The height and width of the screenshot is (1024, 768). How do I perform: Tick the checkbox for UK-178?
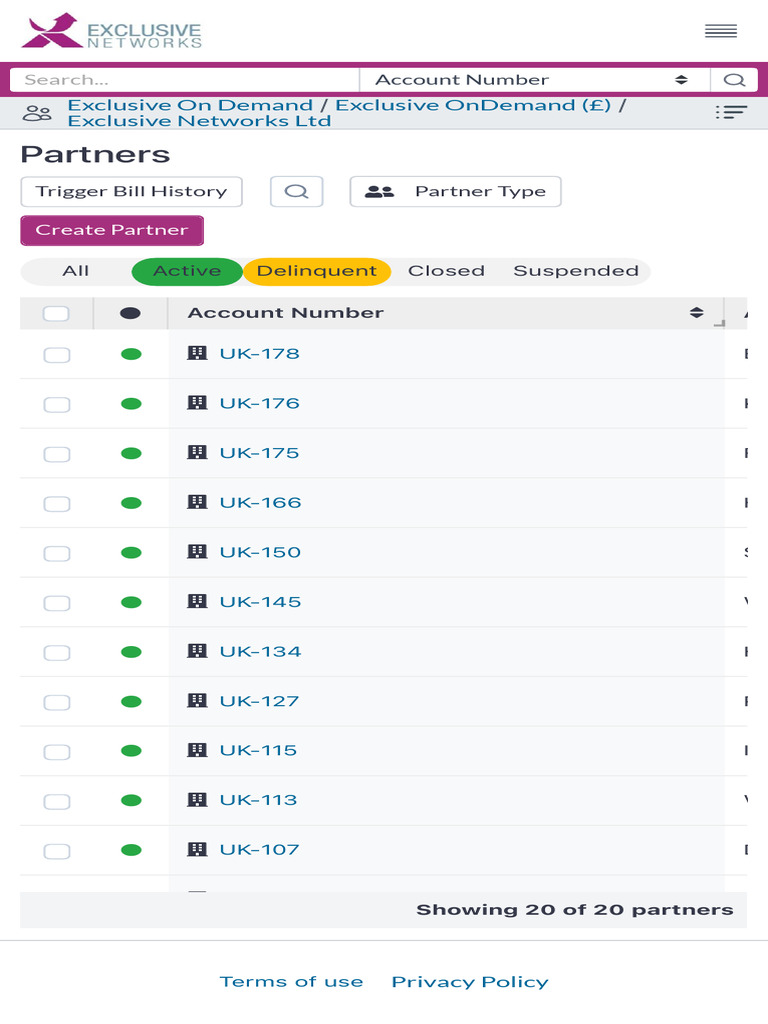point(57,355)
